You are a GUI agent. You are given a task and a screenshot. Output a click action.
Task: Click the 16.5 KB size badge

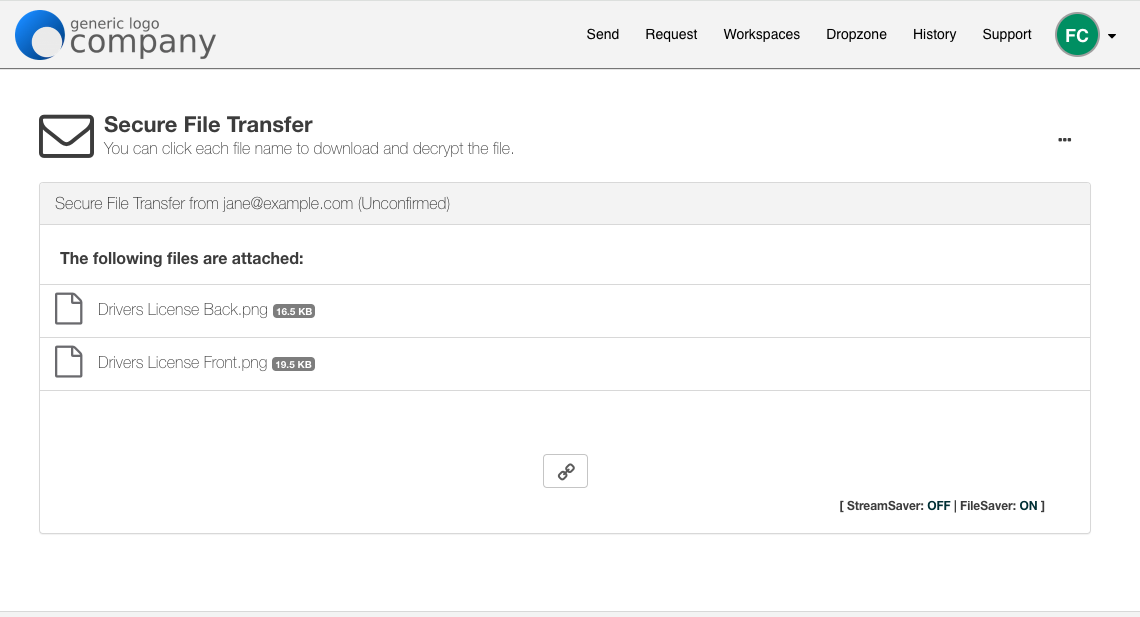point(294,312)
